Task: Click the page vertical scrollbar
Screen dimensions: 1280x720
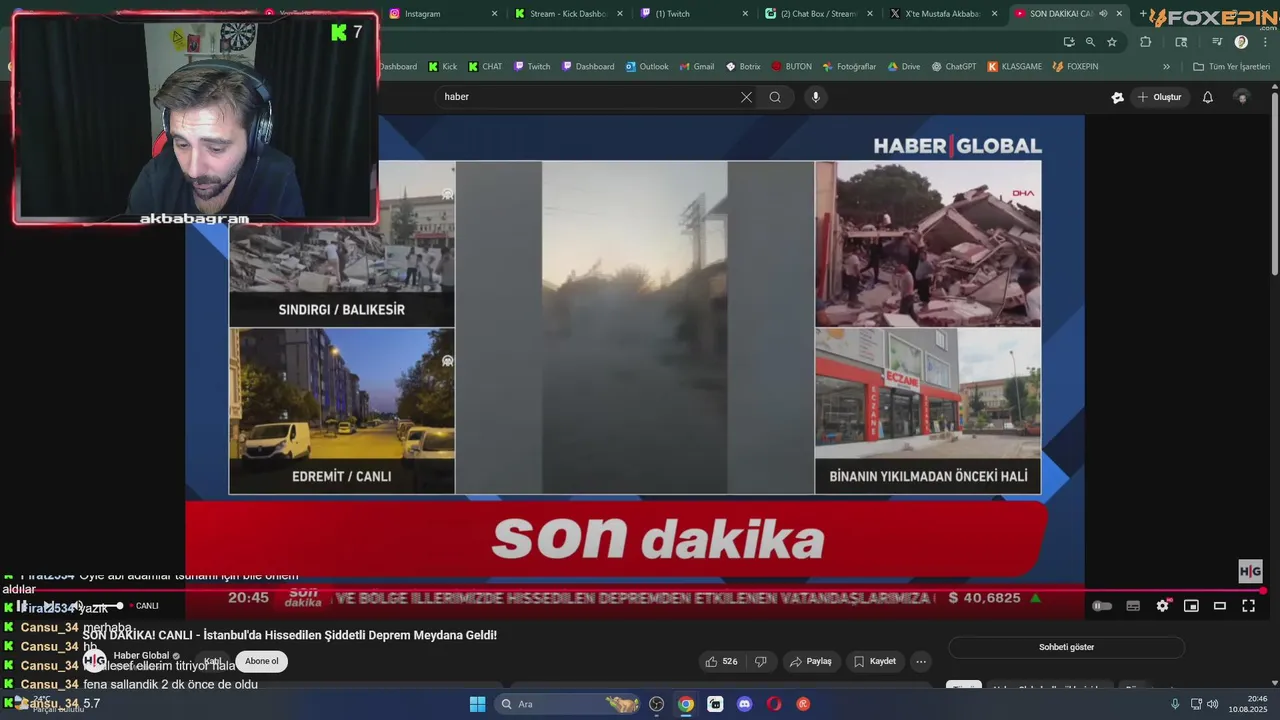Action: 1275,185
